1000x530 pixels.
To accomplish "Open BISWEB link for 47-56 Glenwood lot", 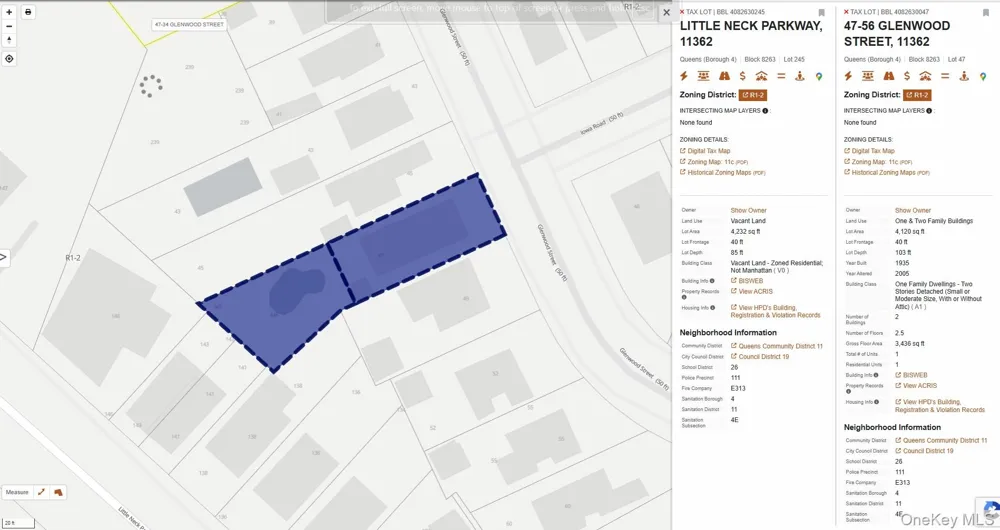I will click(911, 375).
